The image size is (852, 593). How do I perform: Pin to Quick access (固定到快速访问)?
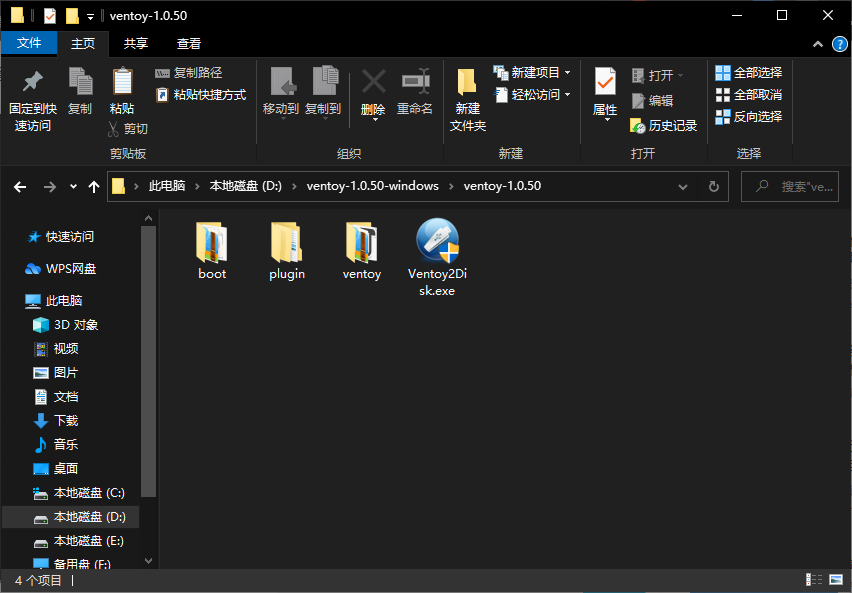tap(33, 101)
